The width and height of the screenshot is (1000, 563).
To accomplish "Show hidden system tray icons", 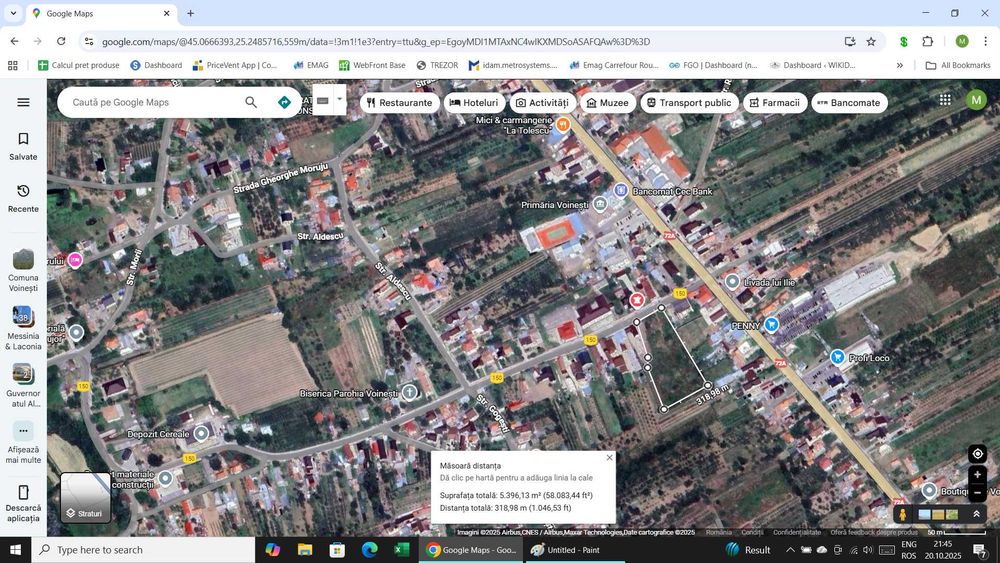I will (x=790, y=550).
